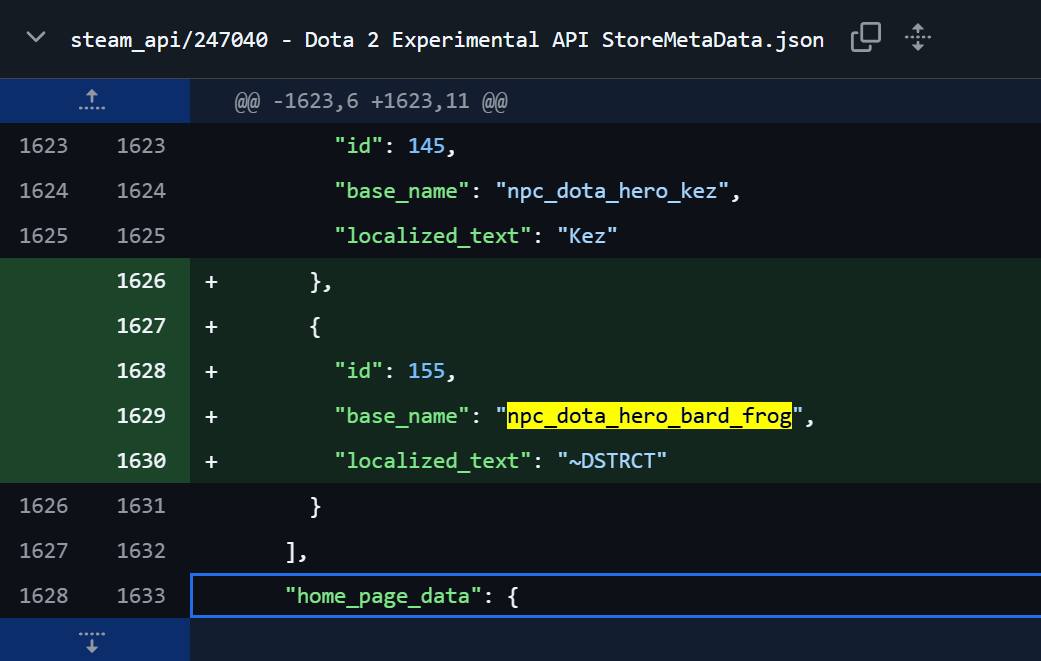Select added line number 1626
Viewport: 1041px width, 661px height.
[141, 281]
